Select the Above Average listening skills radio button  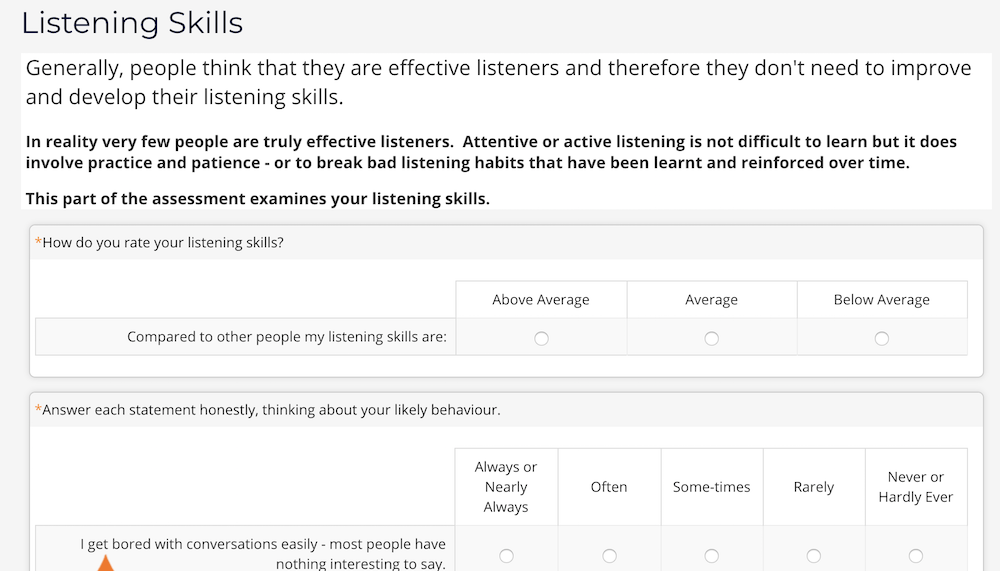click(x=541, y=339)
